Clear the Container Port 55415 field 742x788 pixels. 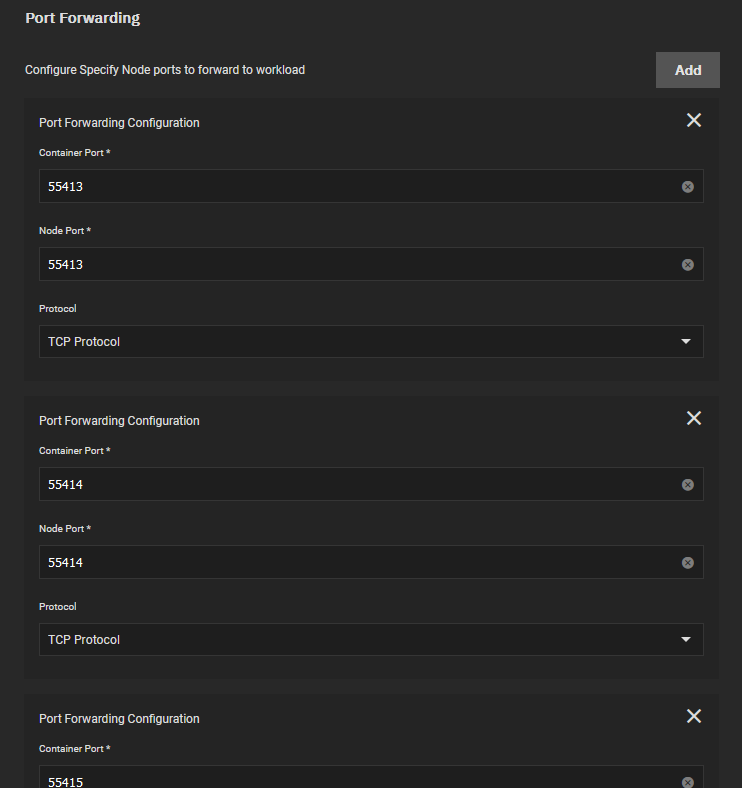point(688,782)
